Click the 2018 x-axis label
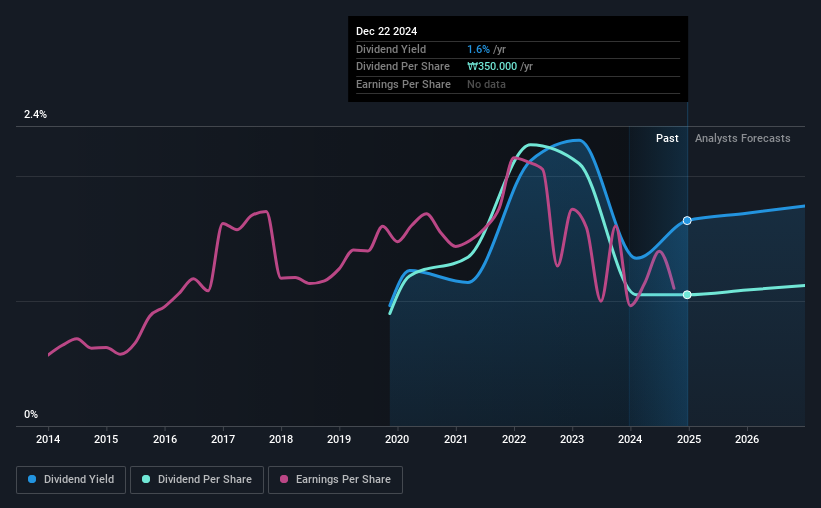This screenshot has height=508, width=821. pyautogui.click(x=281, y=439)
